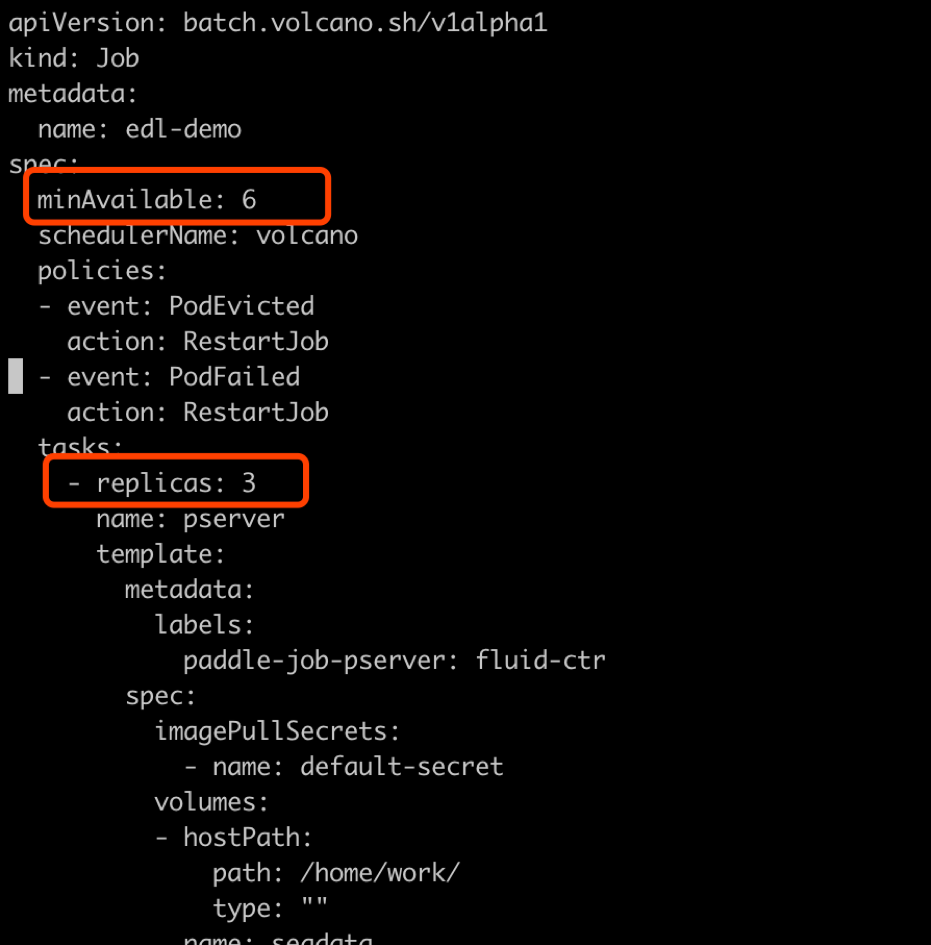Click the 'event: PodFailed' entry
This screenshot has height=945, width=931.
183,377
